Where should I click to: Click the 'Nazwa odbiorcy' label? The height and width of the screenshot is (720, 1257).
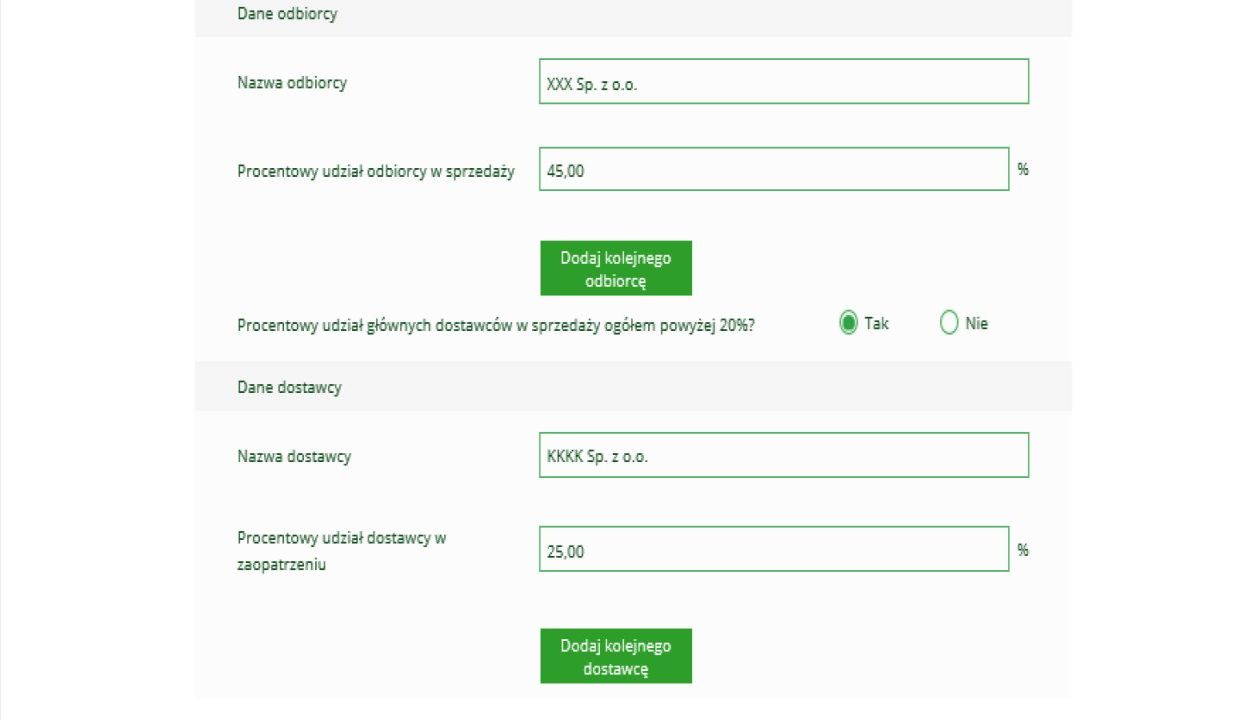[x=292, y=83]
